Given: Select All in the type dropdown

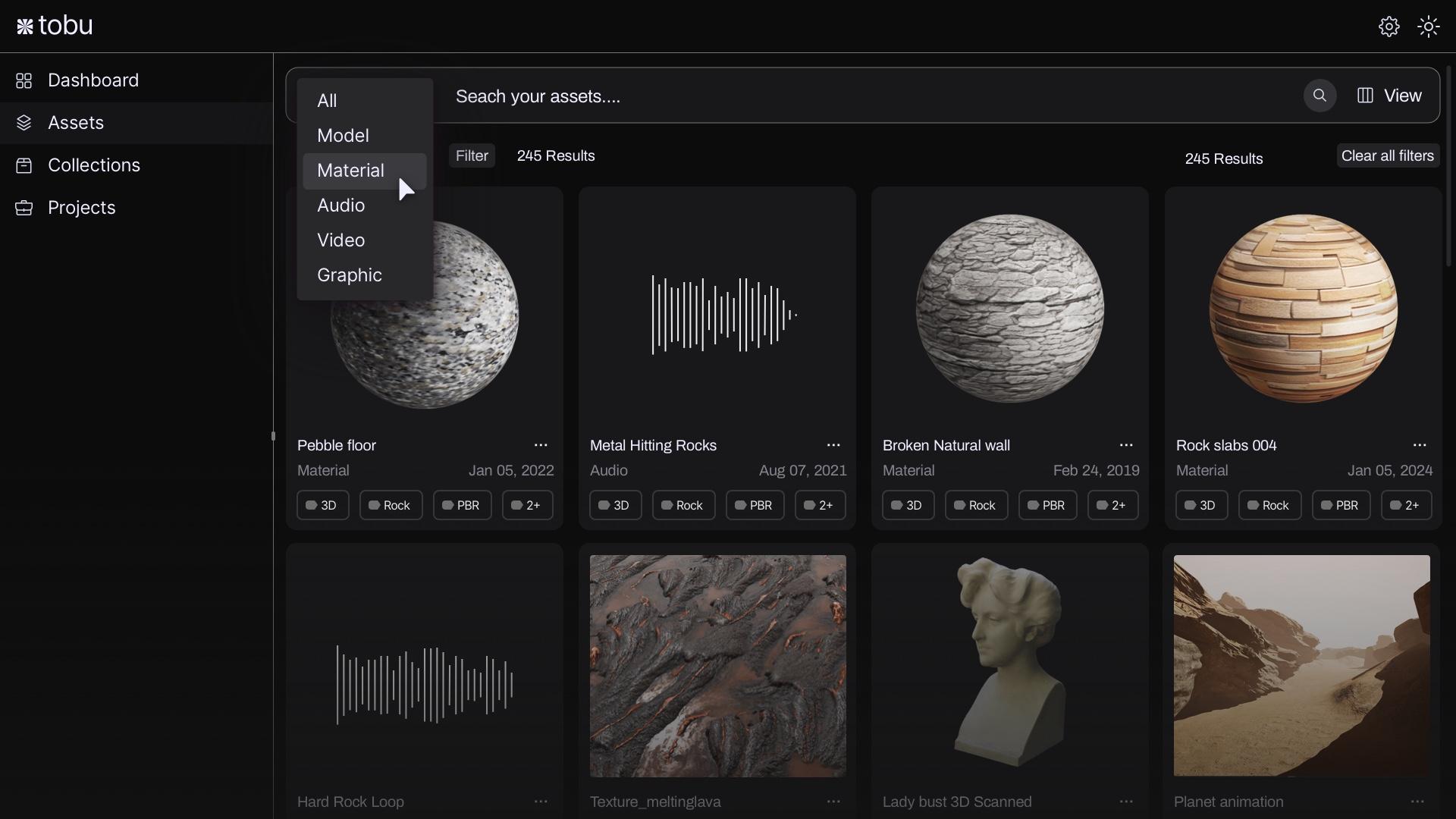Looking at the screenshot, I should coord(365,101).
